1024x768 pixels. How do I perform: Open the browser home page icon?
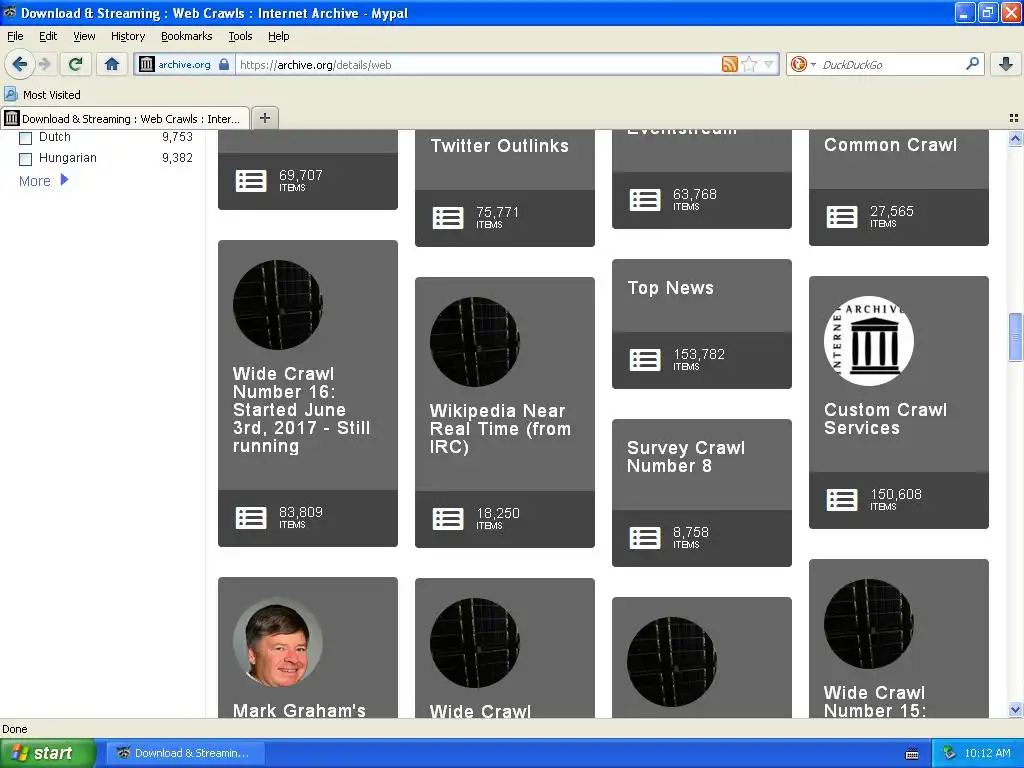112,64
